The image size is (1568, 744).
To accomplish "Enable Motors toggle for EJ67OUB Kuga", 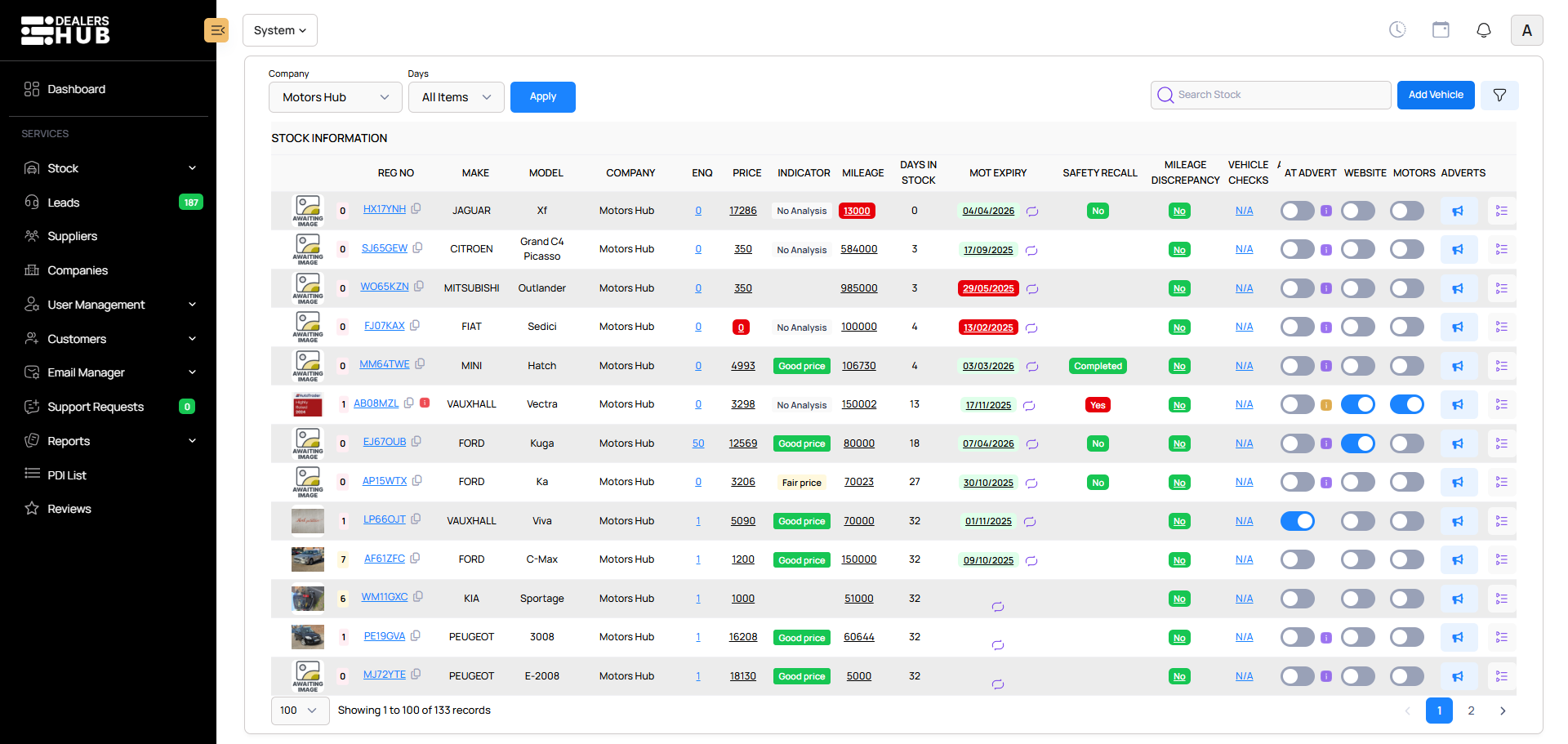I will 1406,443.
